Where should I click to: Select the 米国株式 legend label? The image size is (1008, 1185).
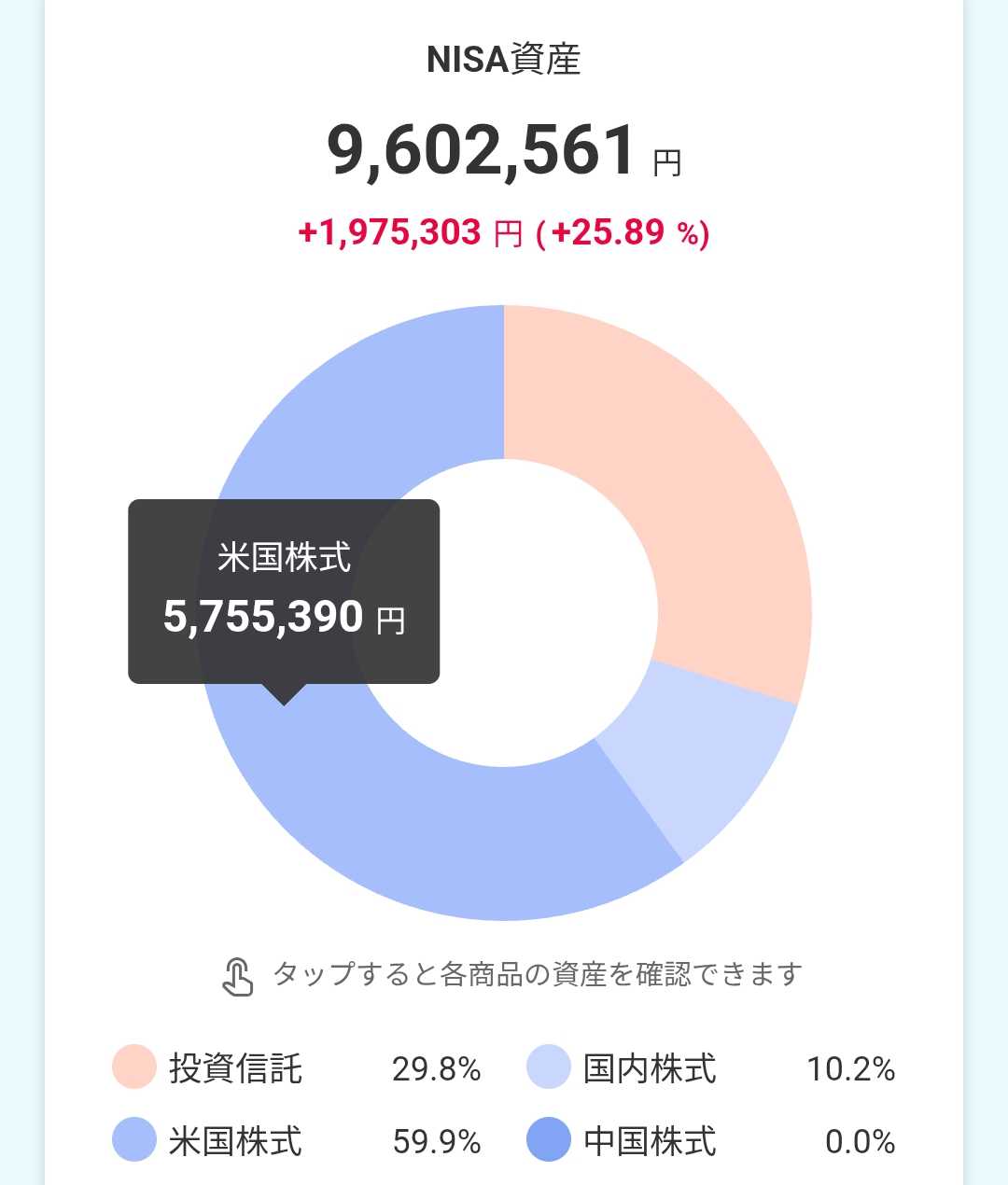(x=235, y=1141)
